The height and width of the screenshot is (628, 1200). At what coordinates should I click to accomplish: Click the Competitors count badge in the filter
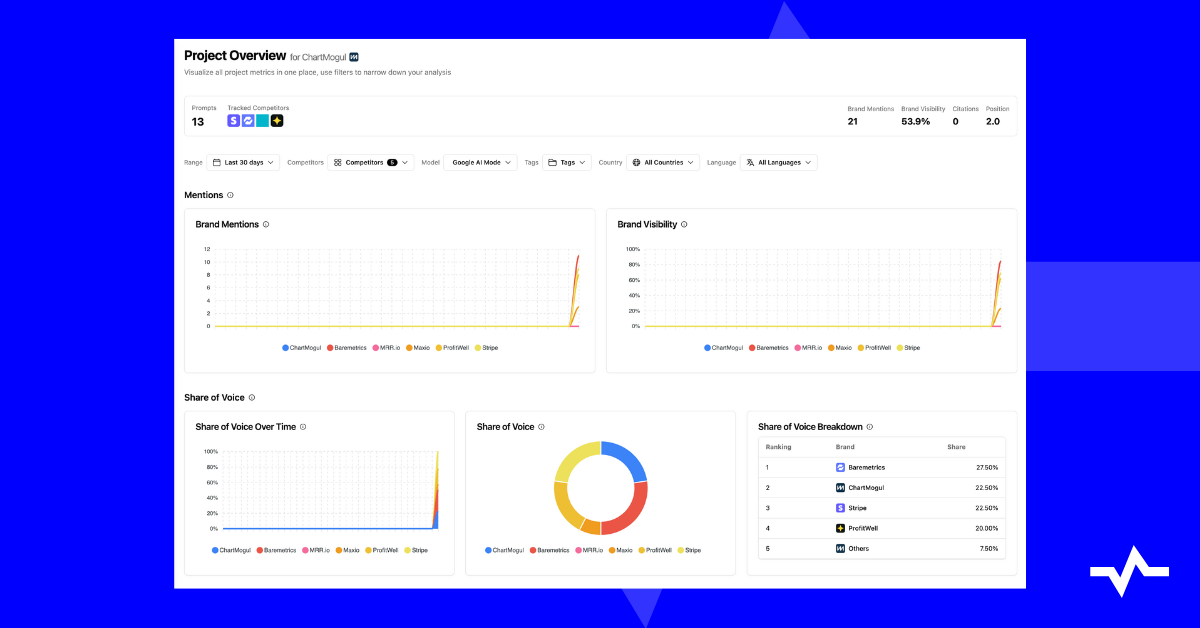392,162
